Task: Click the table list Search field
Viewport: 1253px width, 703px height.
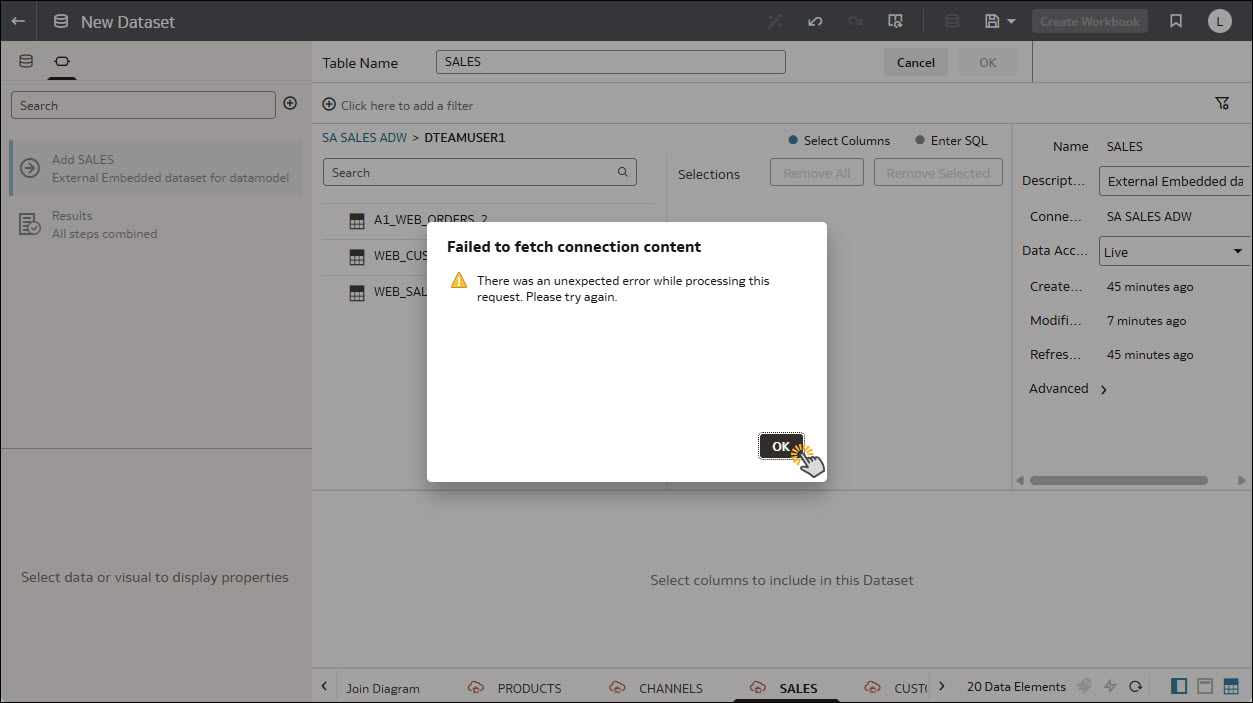Action: pos(480,172)
